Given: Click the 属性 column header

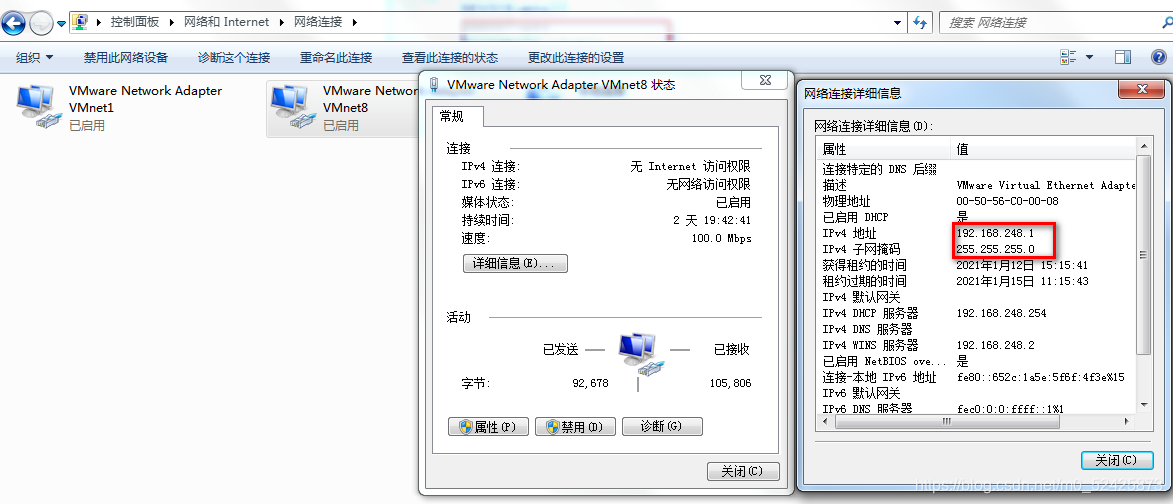Looking at the screenshot, I should (883, 150).
